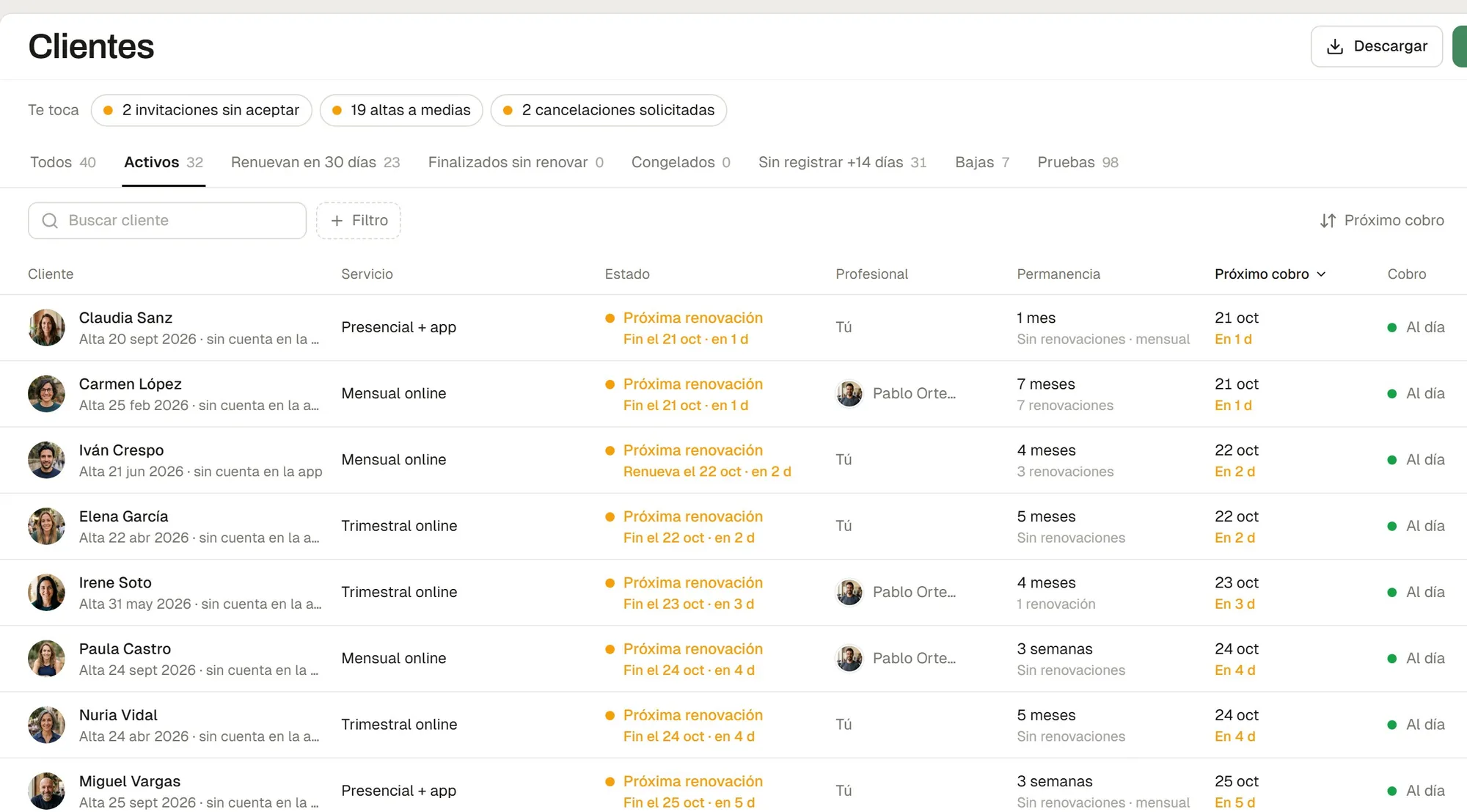This screenshot has width=1467, height=812.
Task: Click Pablo Orte avatar in Carmen López row
Action: (849, 394)
